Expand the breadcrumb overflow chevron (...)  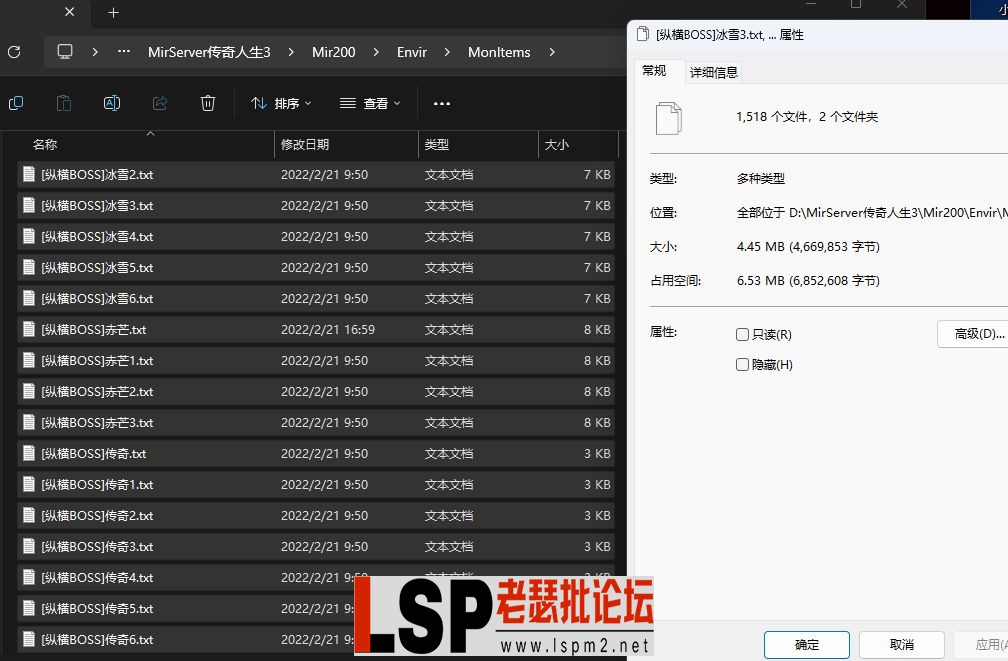point(124,51)
